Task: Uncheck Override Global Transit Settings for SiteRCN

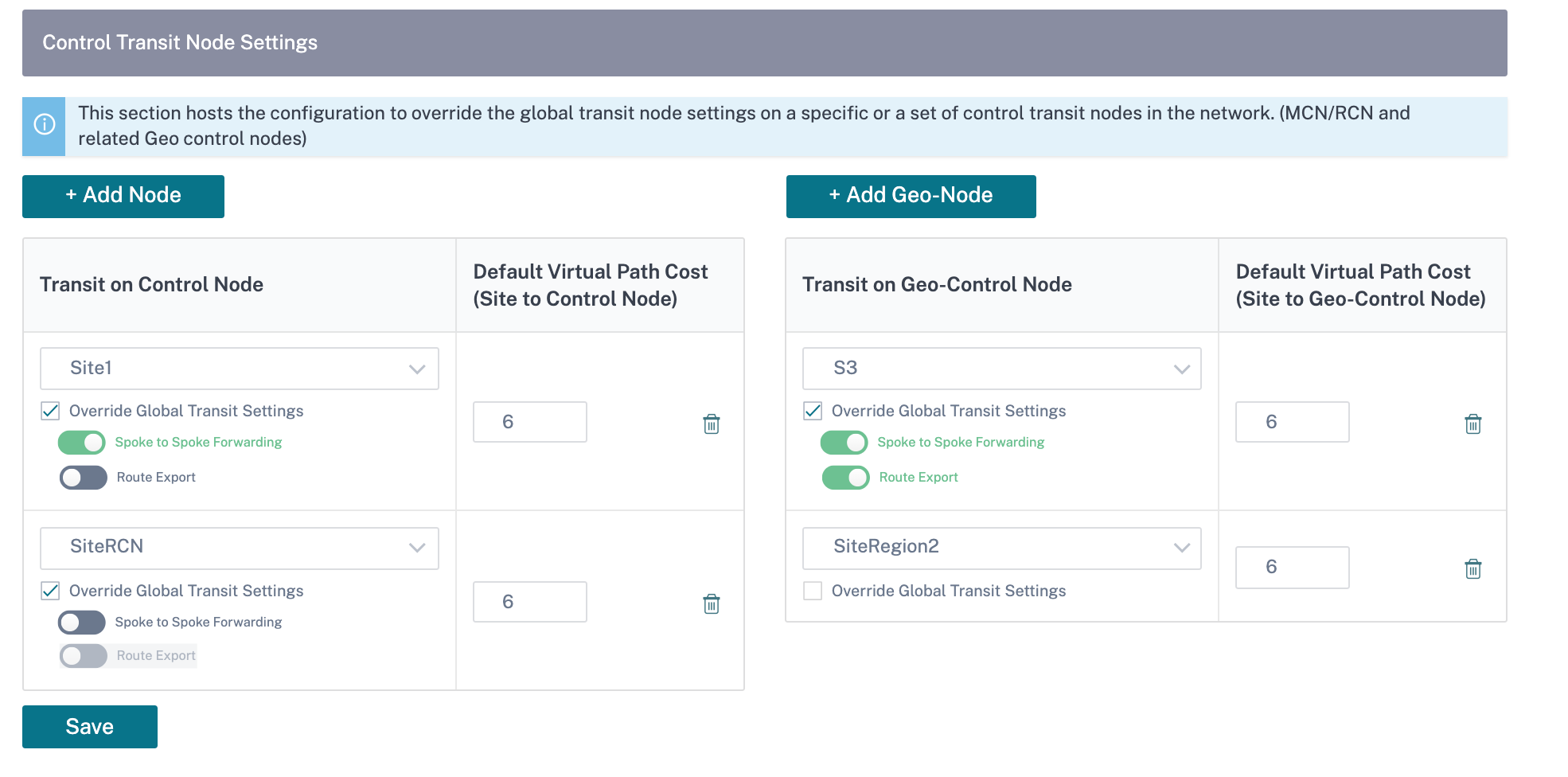Action: point(51,591)
